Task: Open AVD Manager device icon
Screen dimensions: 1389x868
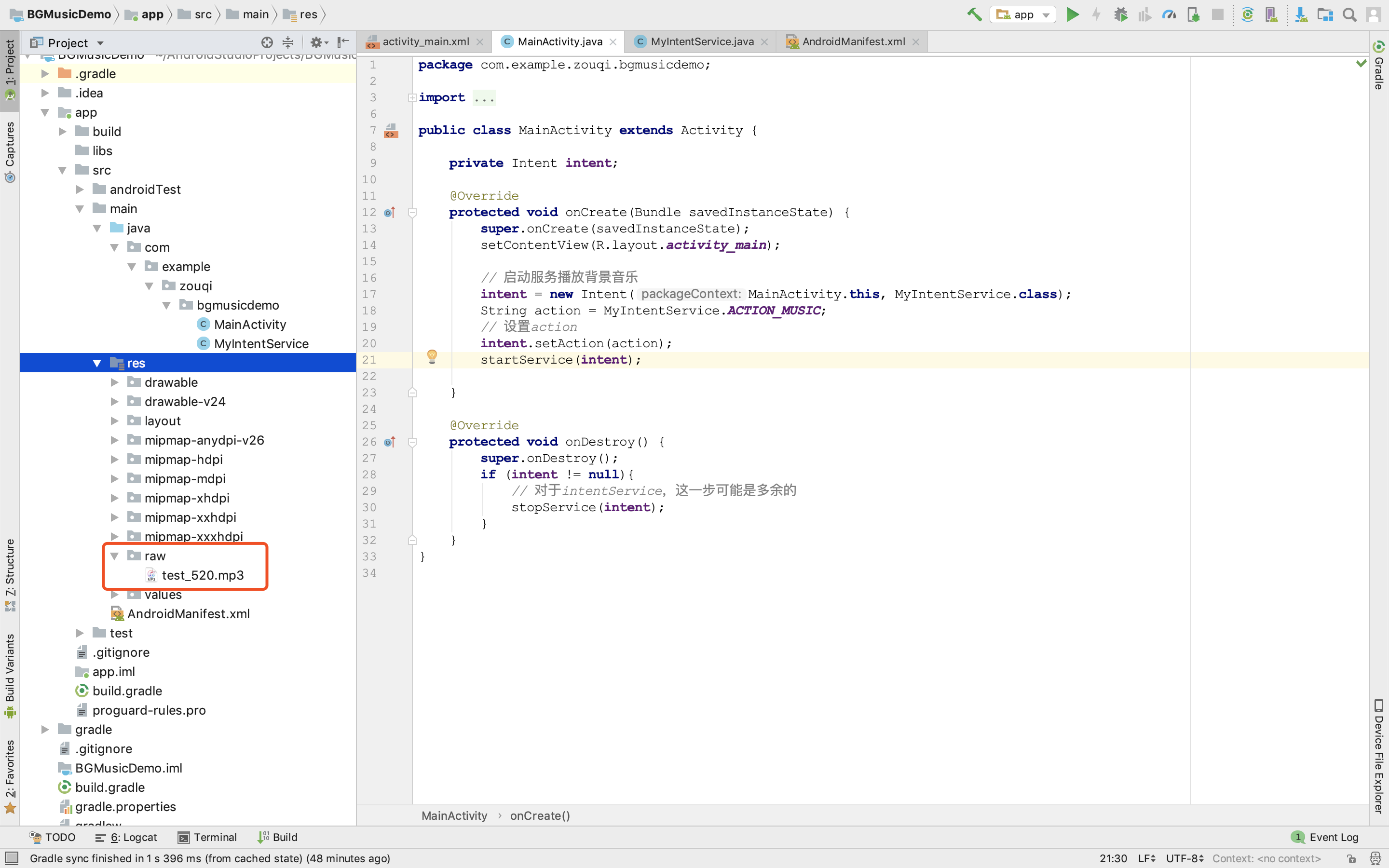Action: (1271, 14)
